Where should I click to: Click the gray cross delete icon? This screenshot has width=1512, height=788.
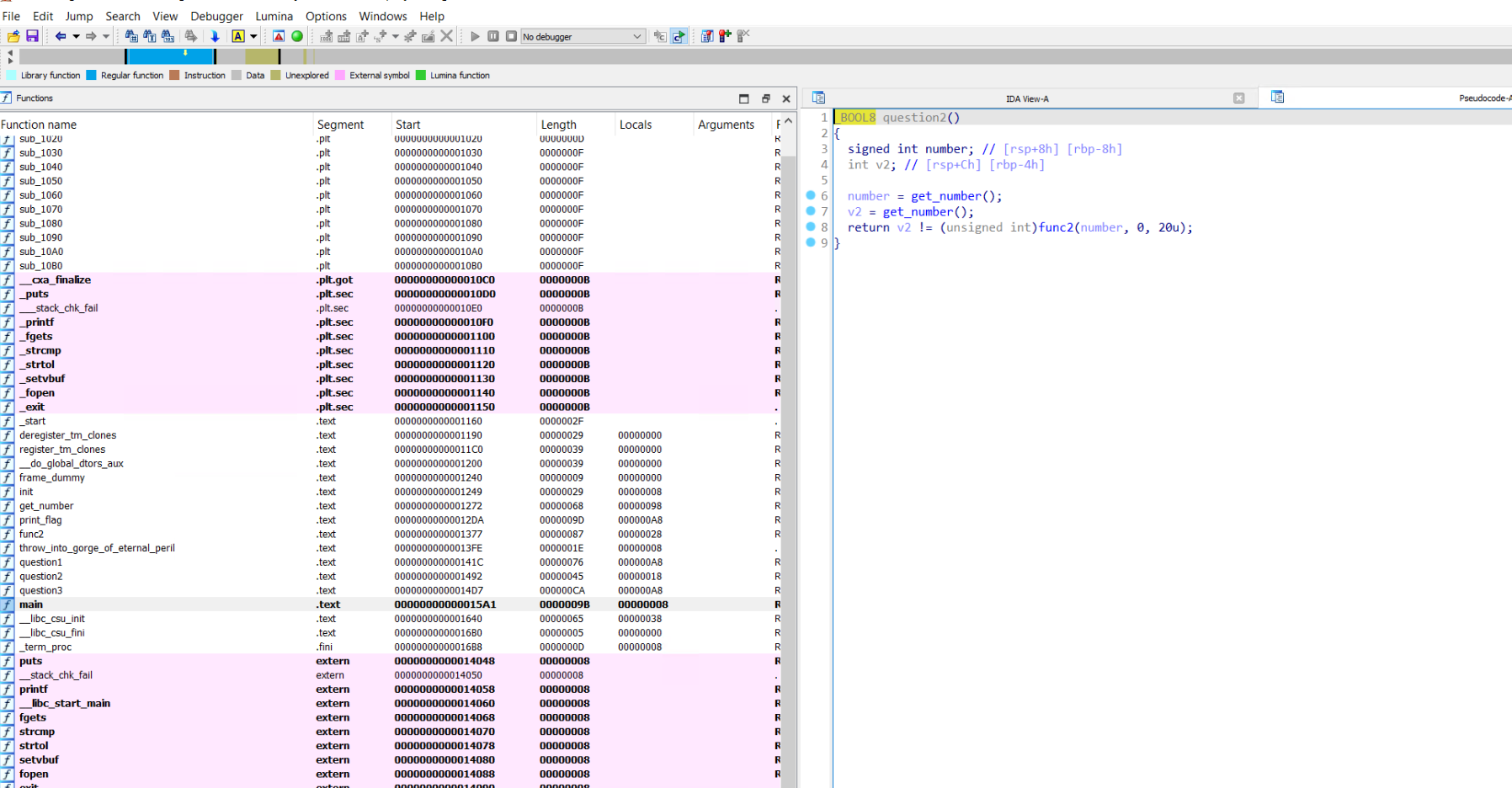447,36
